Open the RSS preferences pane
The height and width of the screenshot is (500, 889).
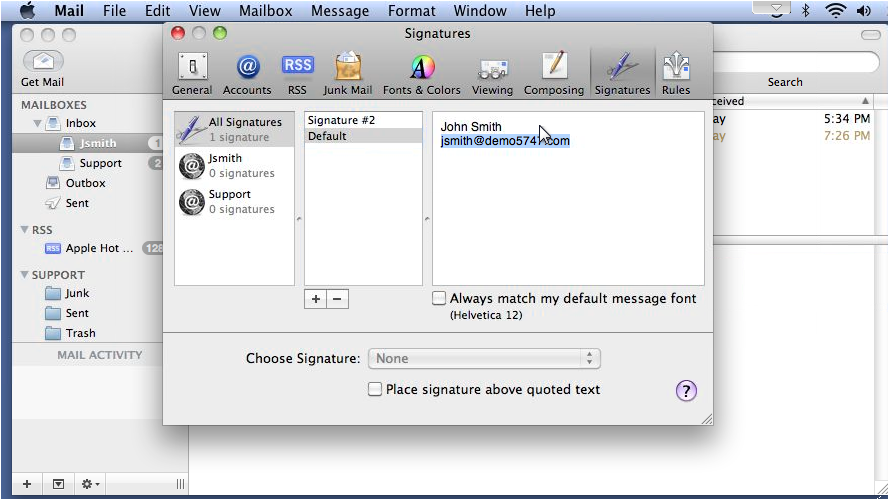[297, 74]
